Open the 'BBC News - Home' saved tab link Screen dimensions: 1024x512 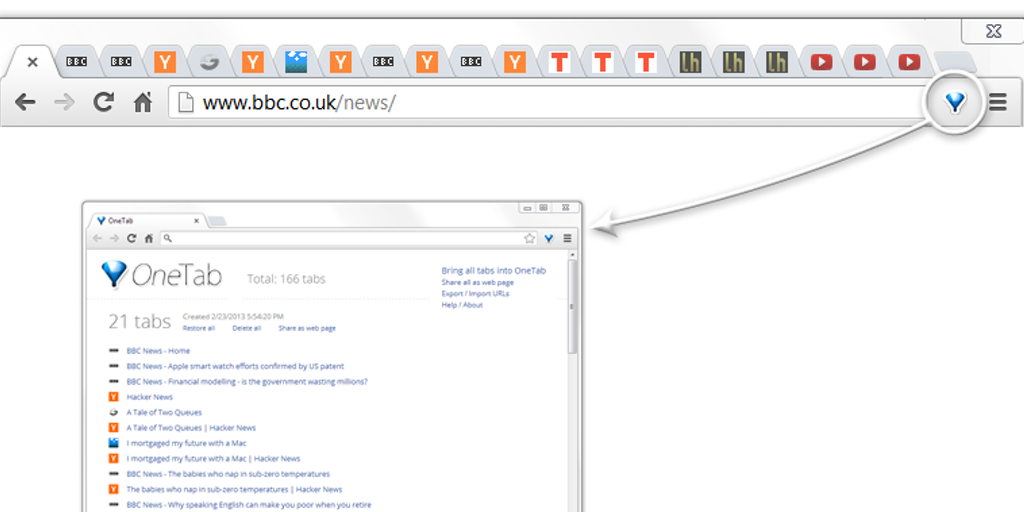(x=158, y=351)
